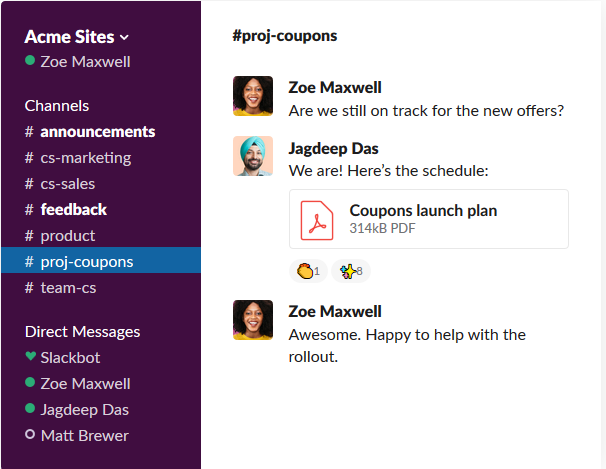Image resolution: width=606 pixels, height=469 pixels.
Task: Open the Coupons launch plan attachment
Action: (x=429, y=219)
